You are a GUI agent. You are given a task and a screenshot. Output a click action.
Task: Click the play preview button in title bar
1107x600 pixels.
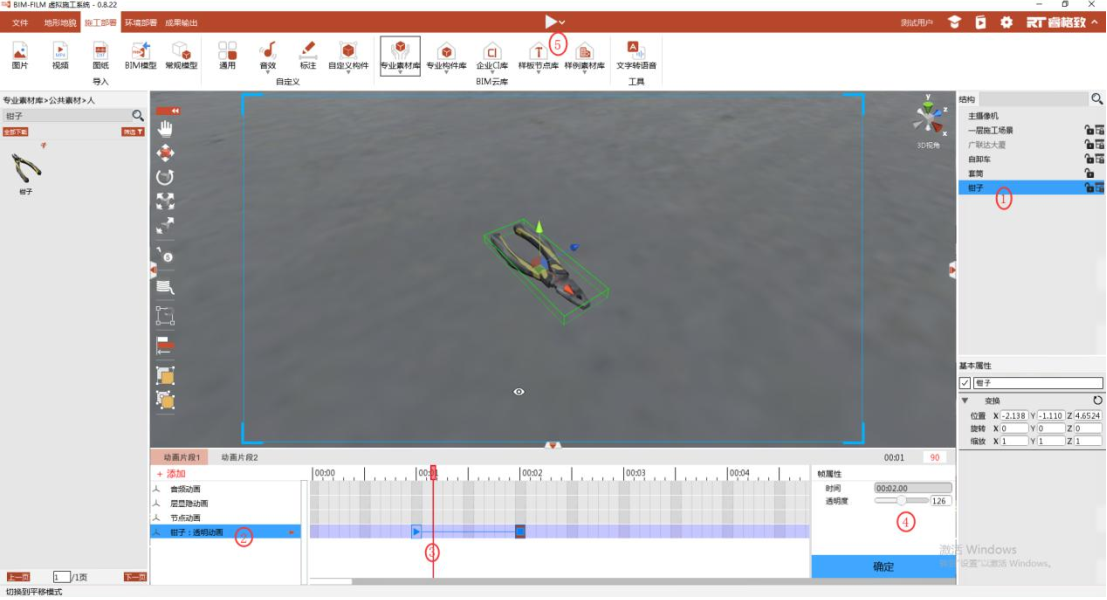(551, 22)
